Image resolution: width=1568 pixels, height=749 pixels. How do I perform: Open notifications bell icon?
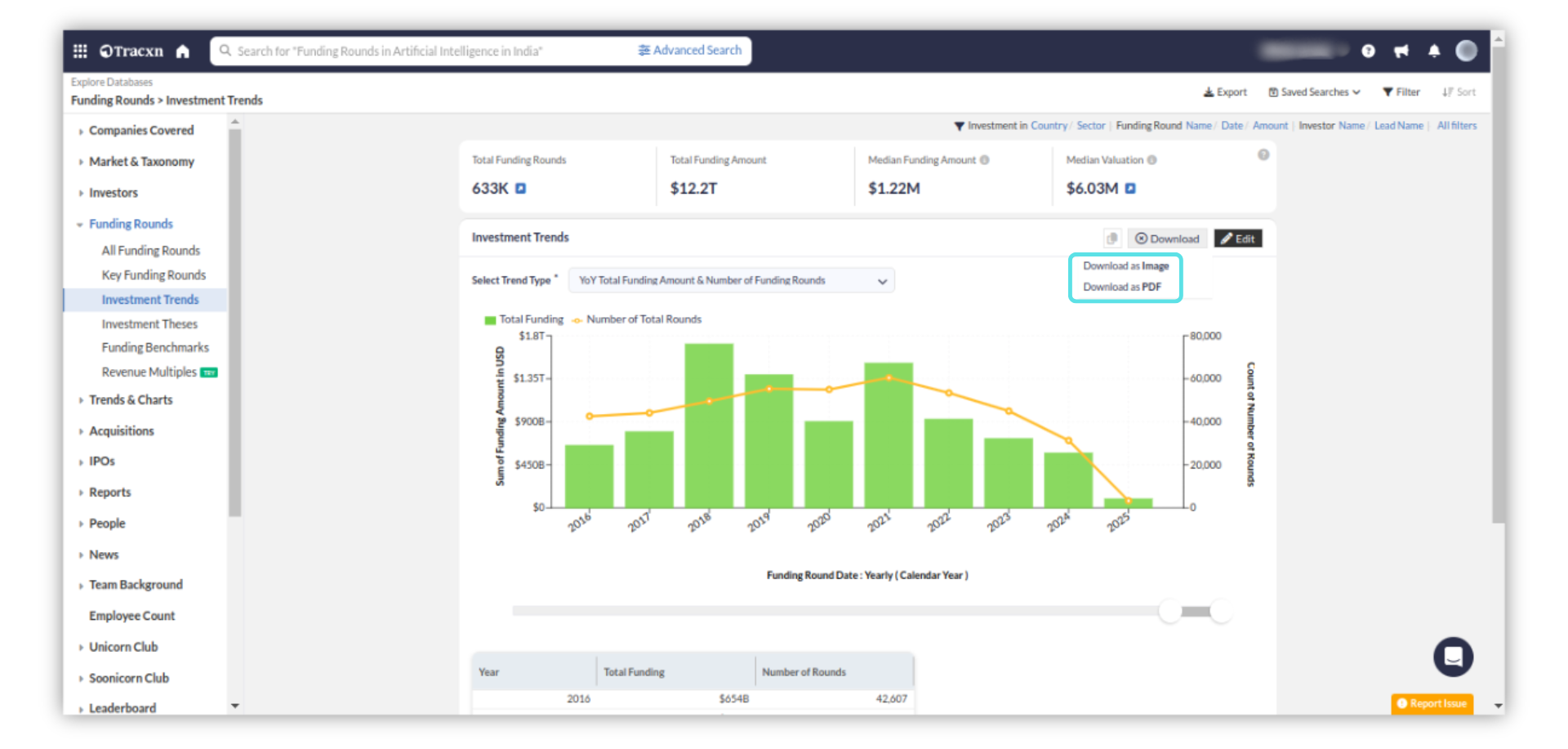point(1434,51)
